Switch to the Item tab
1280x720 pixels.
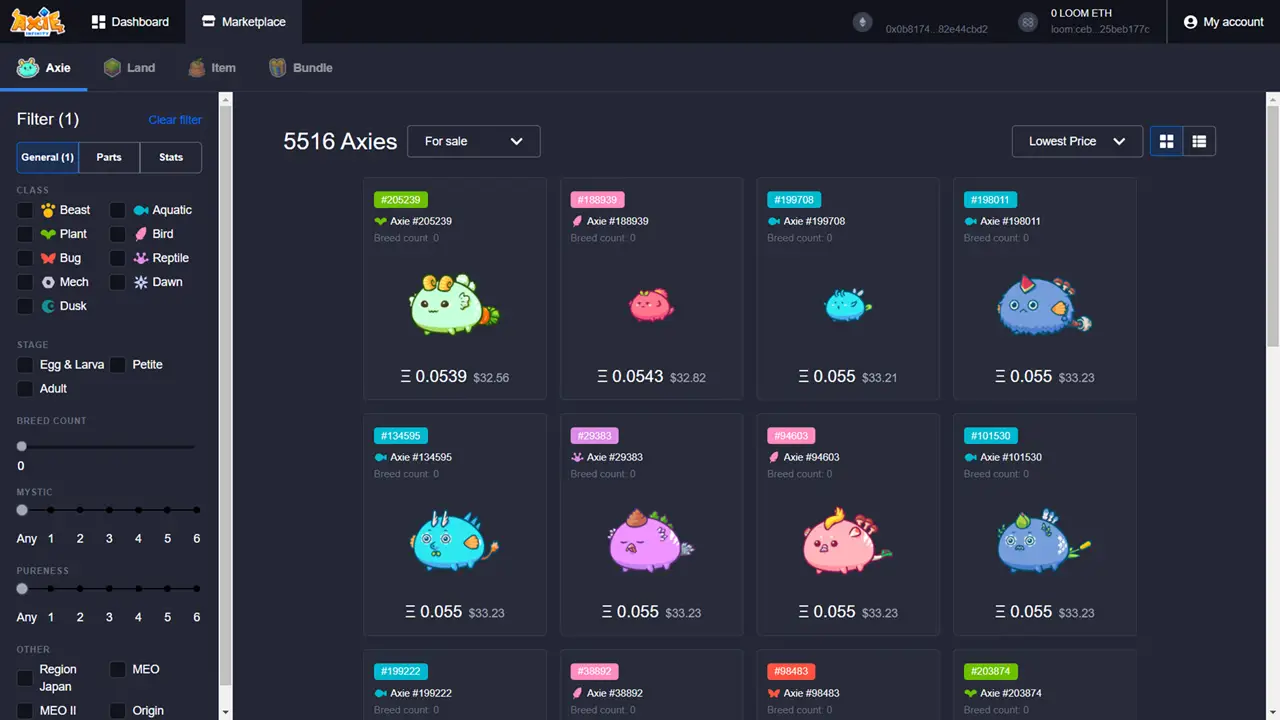212,68
